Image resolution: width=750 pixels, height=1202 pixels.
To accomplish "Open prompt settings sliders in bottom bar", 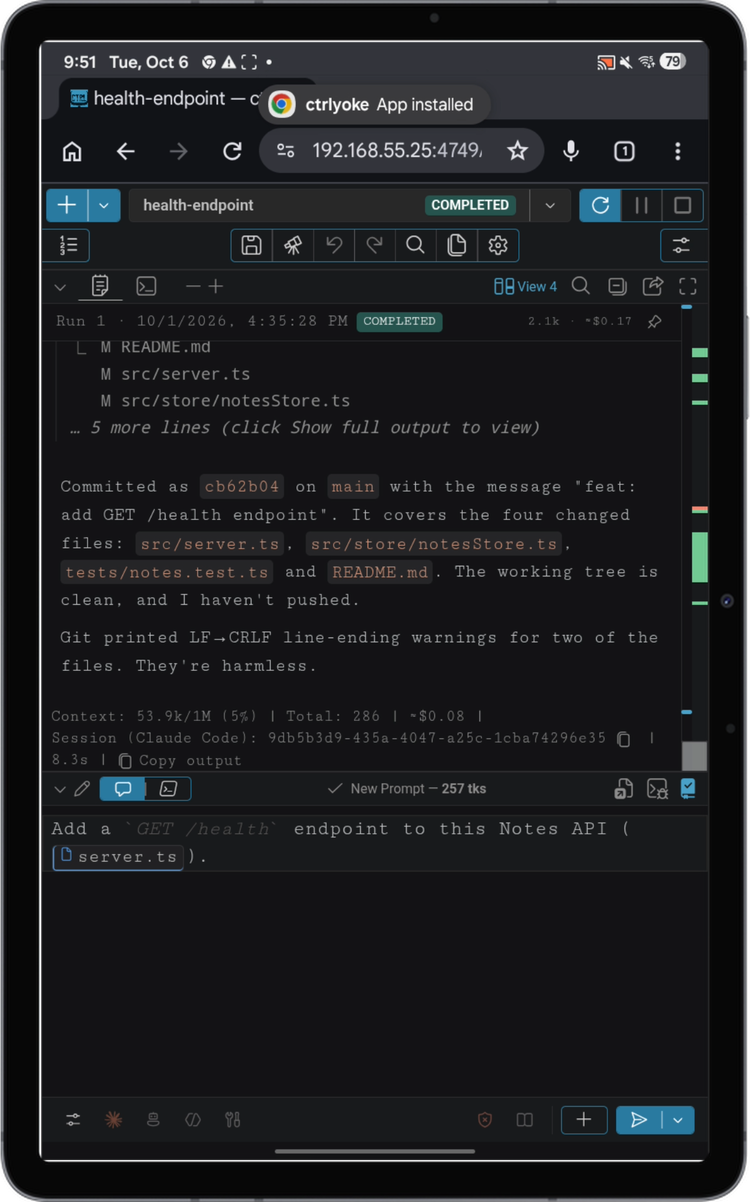I will point(73,1120).
